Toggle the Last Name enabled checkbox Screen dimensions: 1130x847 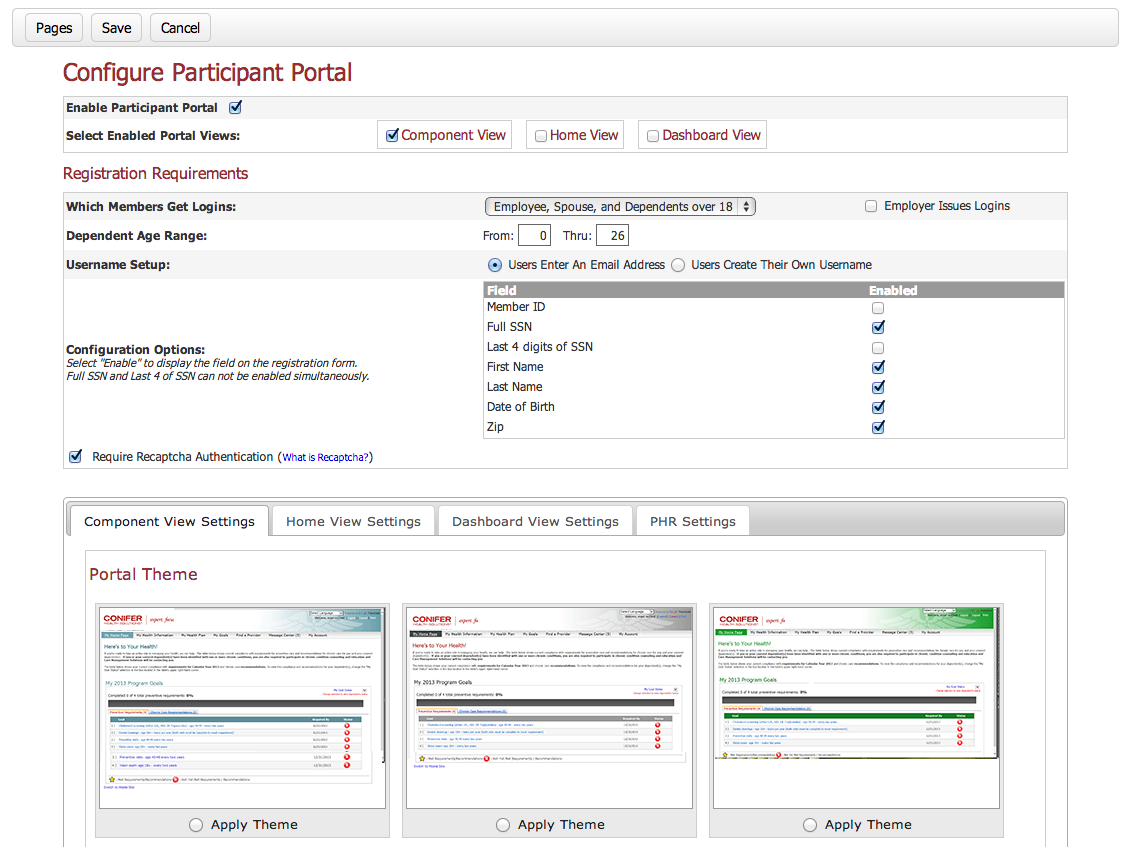878,387
